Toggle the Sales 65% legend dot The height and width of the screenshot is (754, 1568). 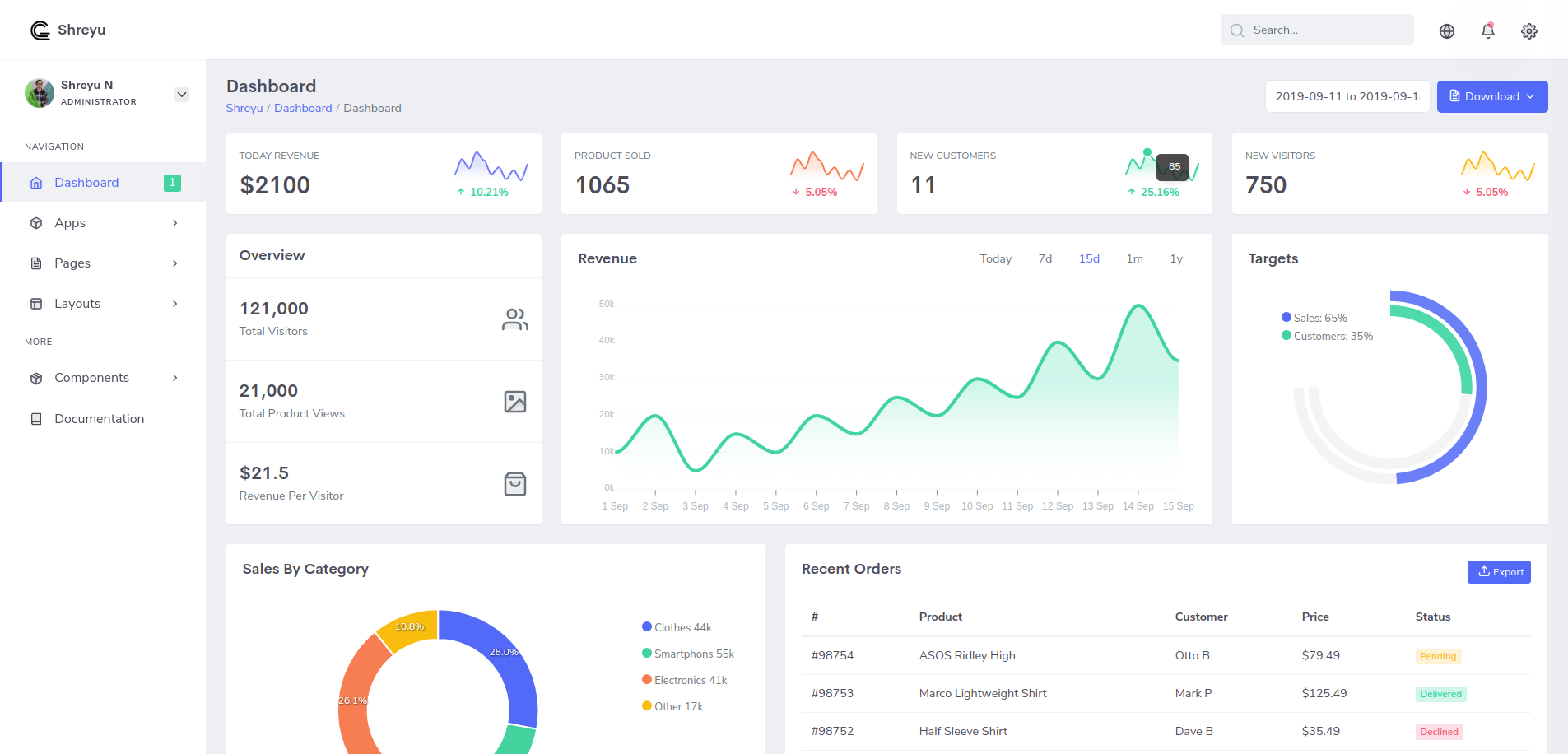(1287, 317)
